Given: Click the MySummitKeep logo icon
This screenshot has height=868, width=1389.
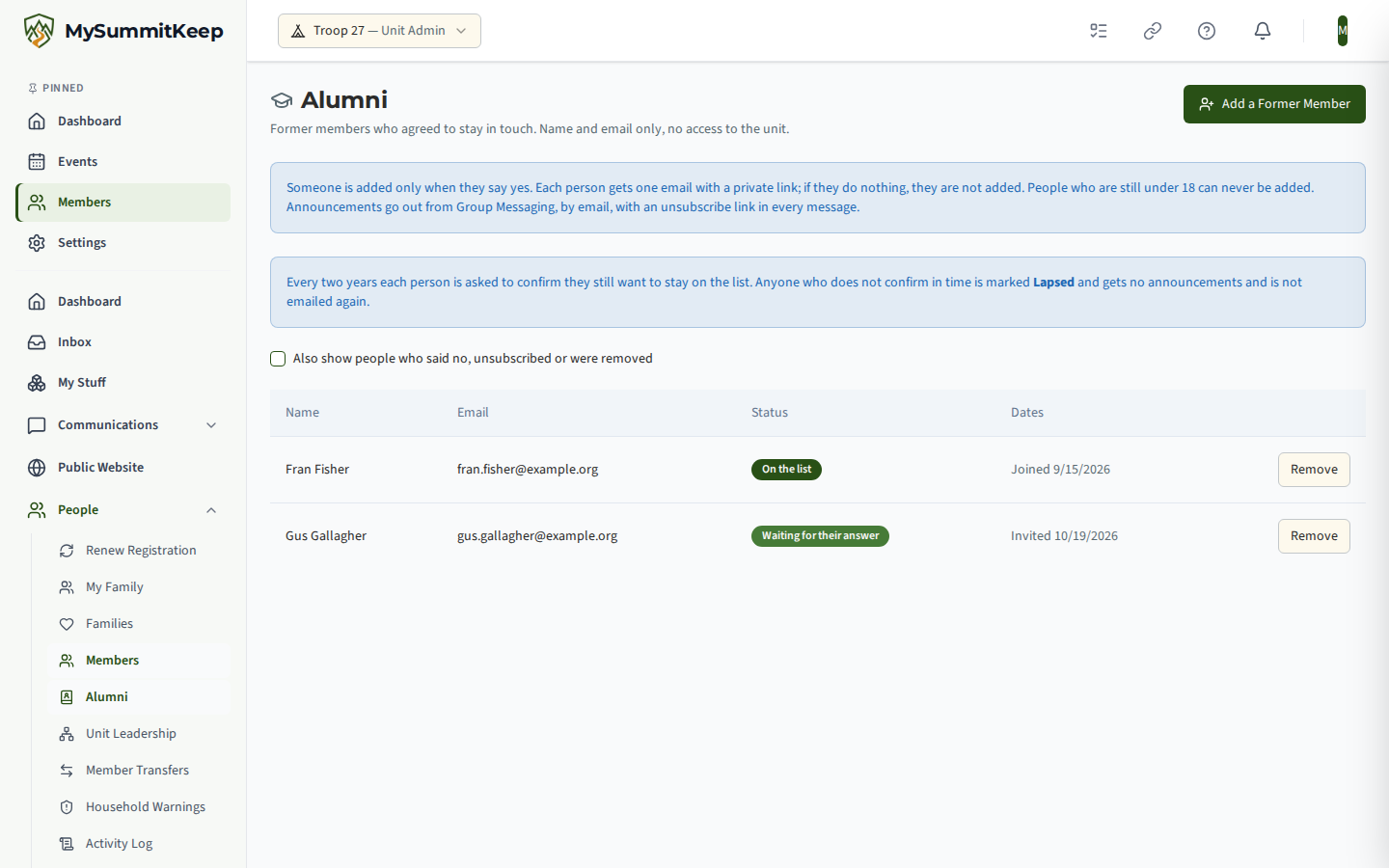Looking at the screenshot, I should 39,31.
